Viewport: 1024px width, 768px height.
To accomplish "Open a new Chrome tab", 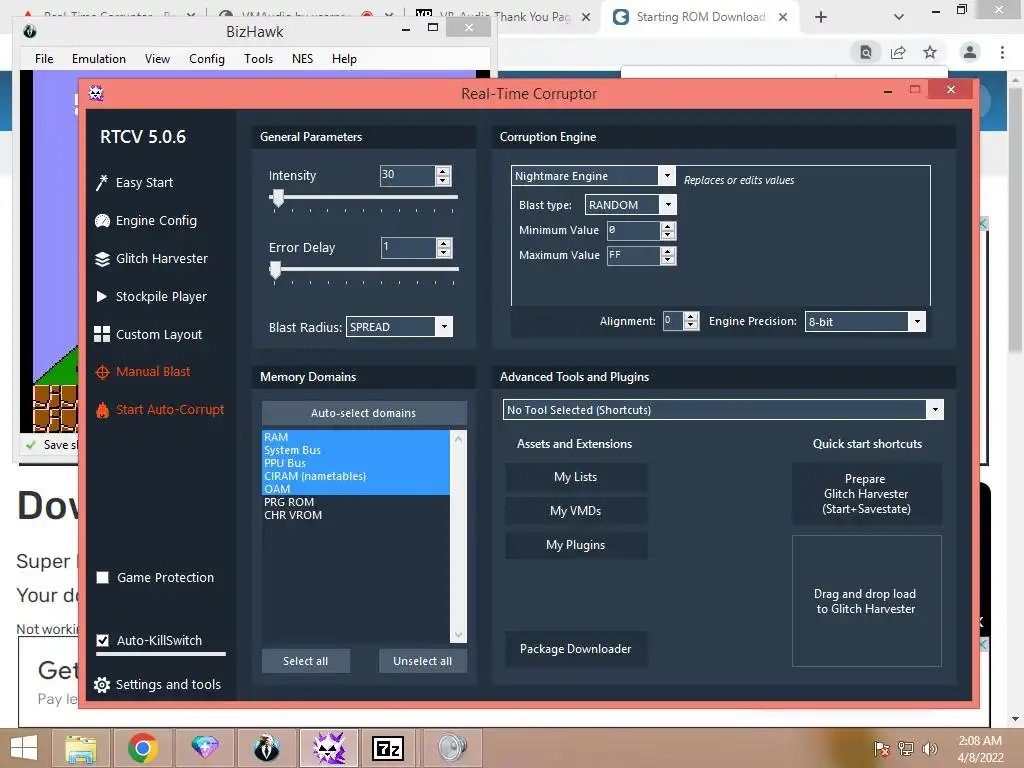I will coord(821,17).
